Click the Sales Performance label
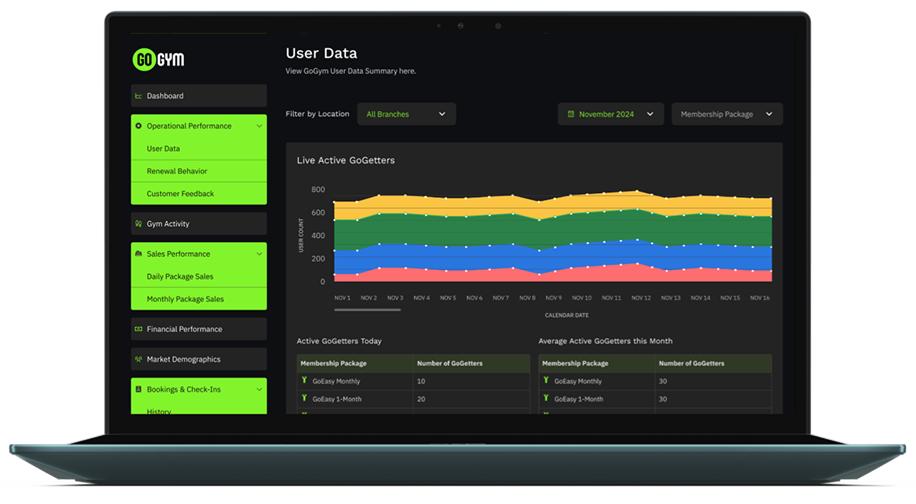The image size is (916, 504). [x=178, y=254]
